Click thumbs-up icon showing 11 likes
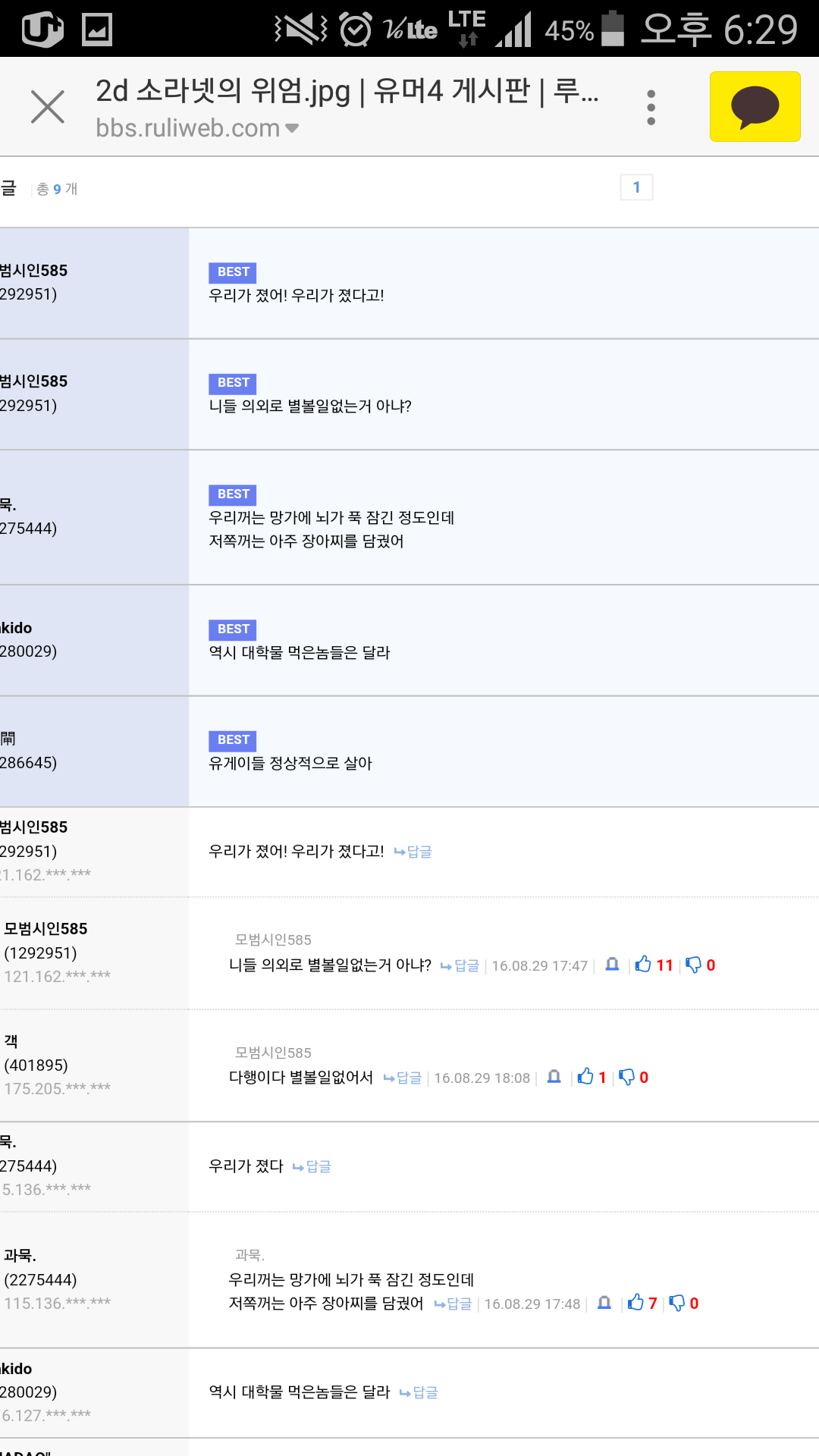 [x=644, y=965]
